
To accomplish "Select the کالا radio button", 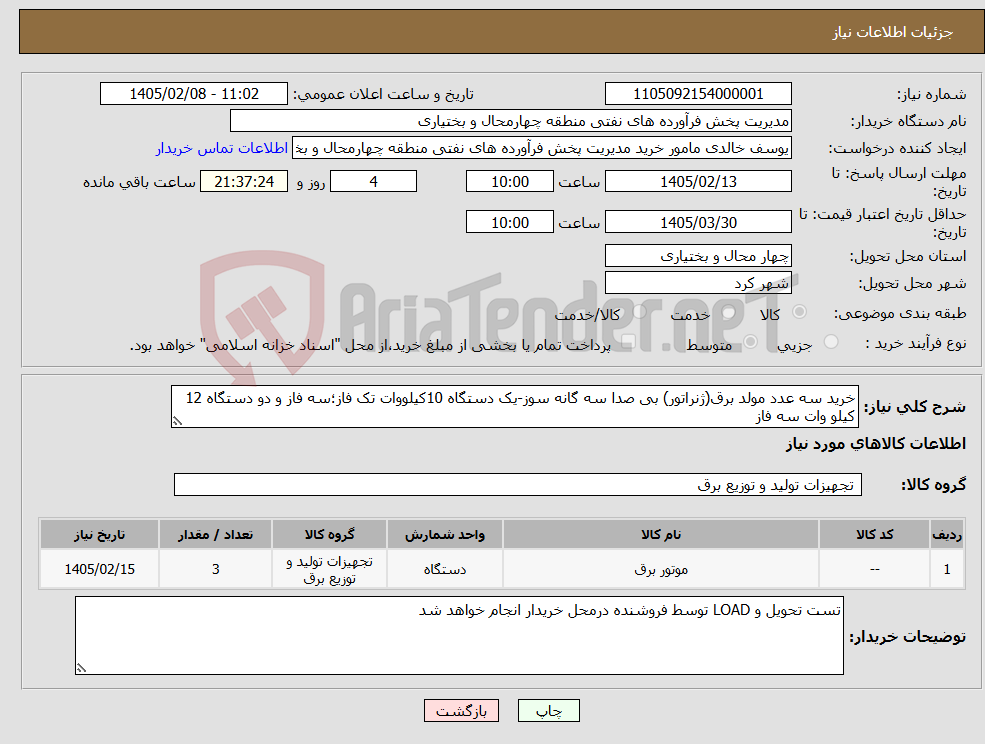I will 800,312.
